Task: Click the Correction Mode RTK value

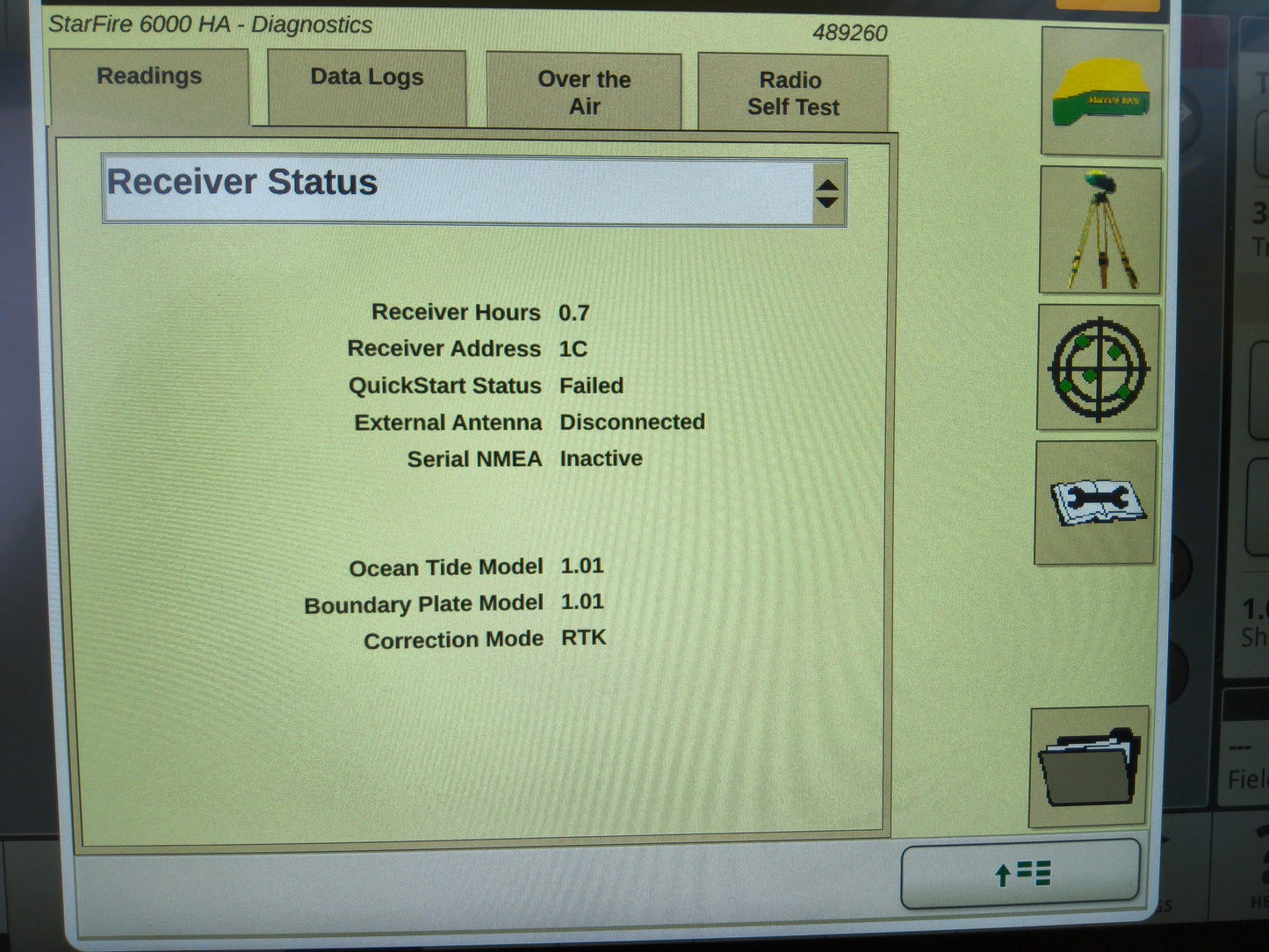Action: (584, 638)
